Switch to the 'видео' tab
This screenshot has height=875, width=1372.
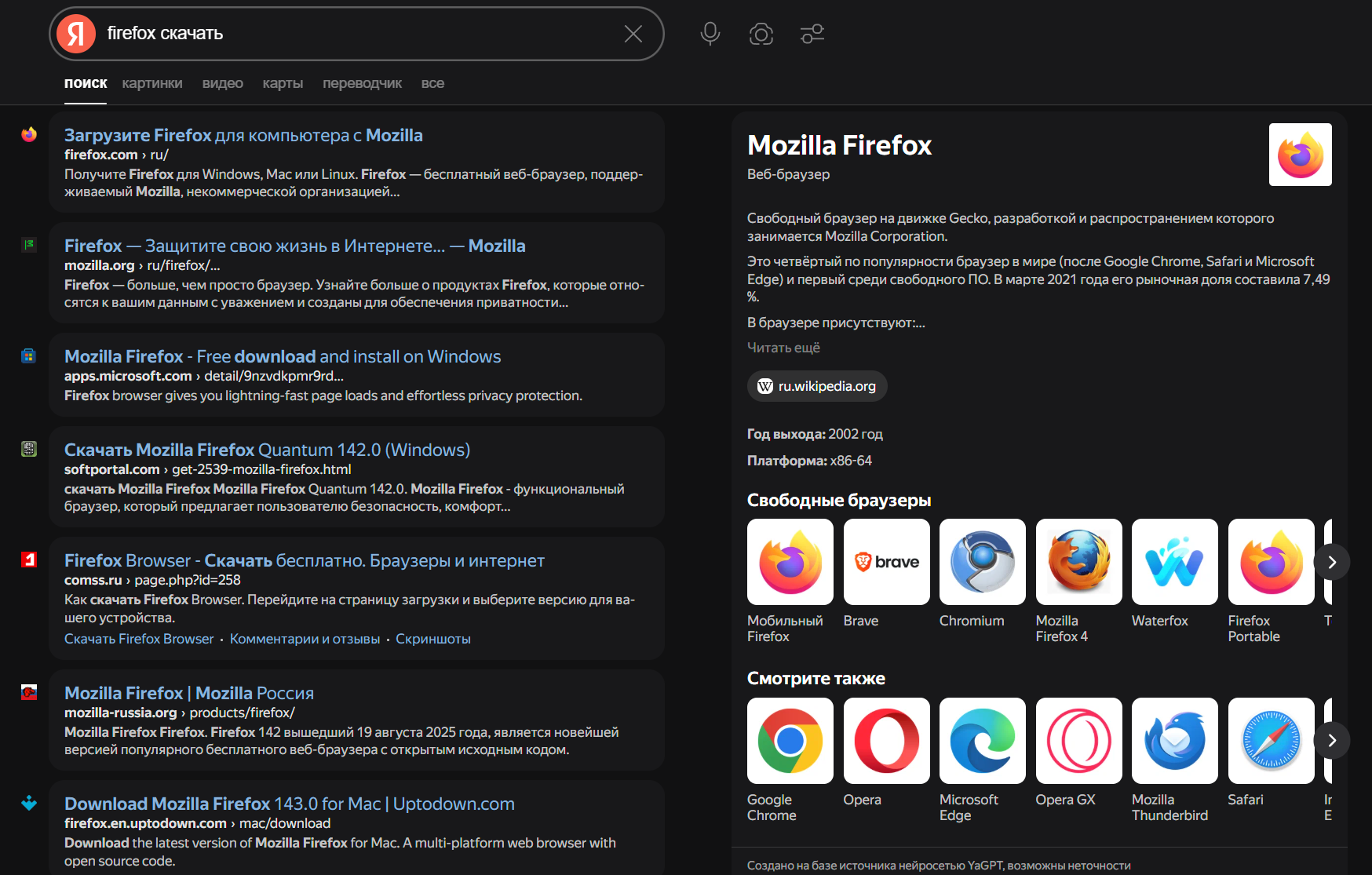click(x=222, y=83)
